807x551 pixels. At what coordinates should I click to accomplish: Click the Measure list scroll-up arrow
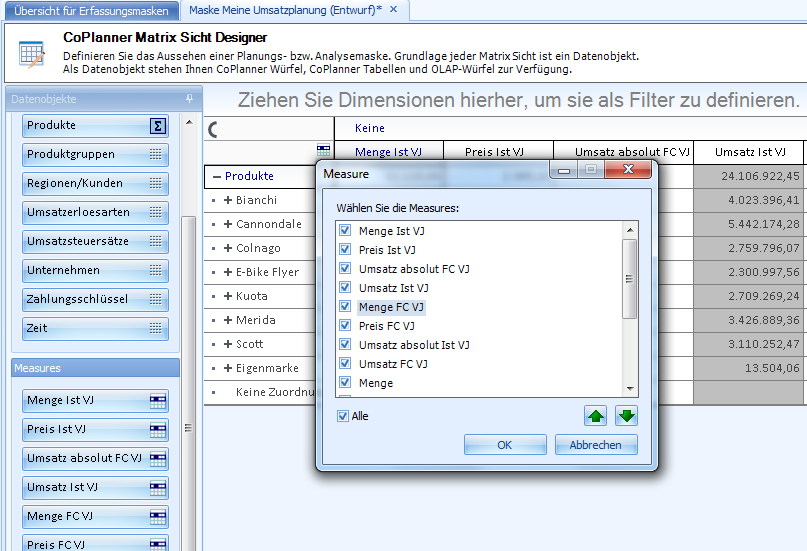pos(630,229)
